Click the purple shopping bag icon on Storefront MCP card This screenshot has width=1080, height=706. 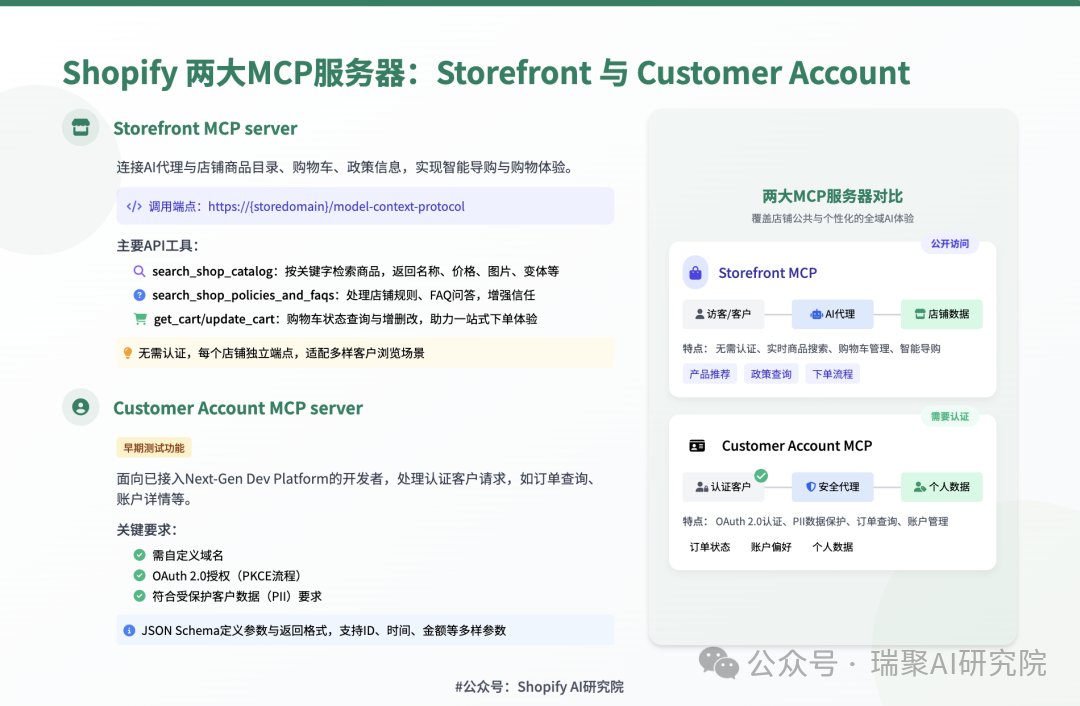[696, 273]
